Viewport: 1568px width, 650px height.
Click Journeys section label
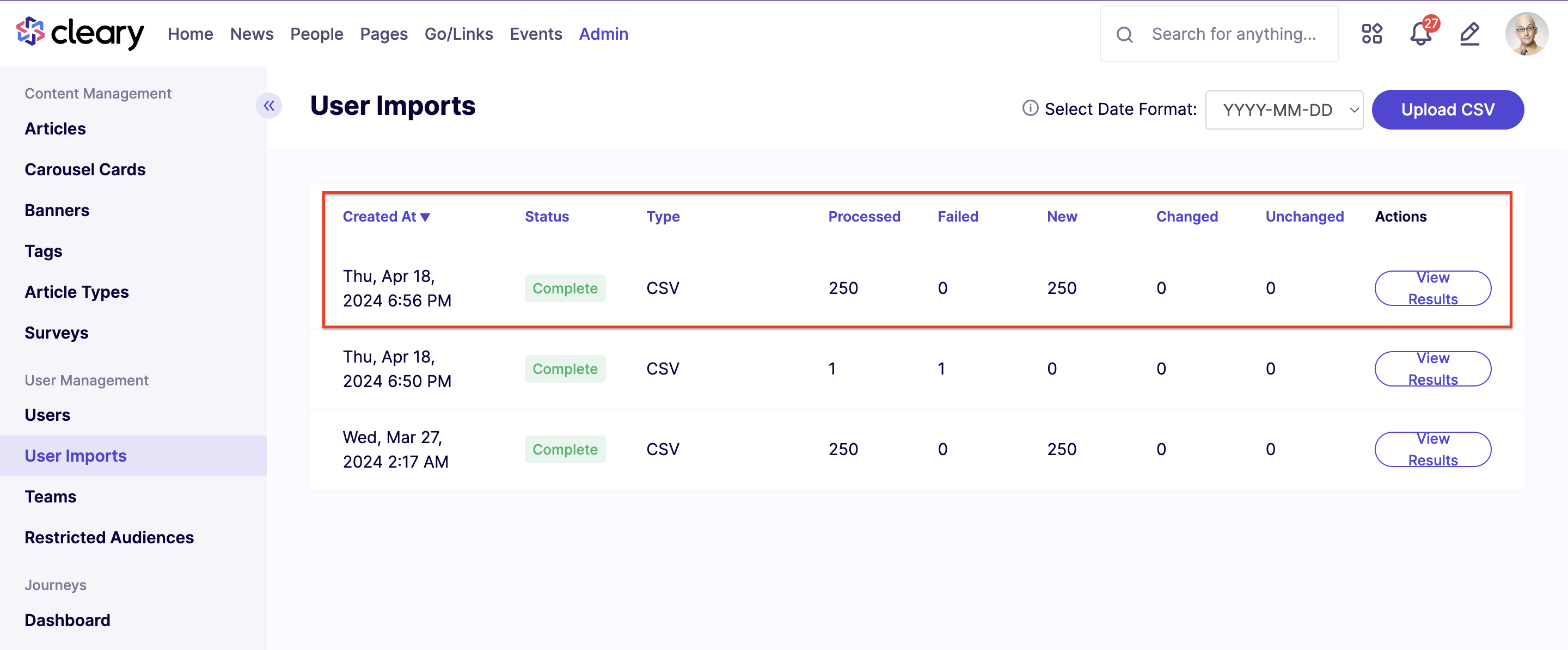56,585
